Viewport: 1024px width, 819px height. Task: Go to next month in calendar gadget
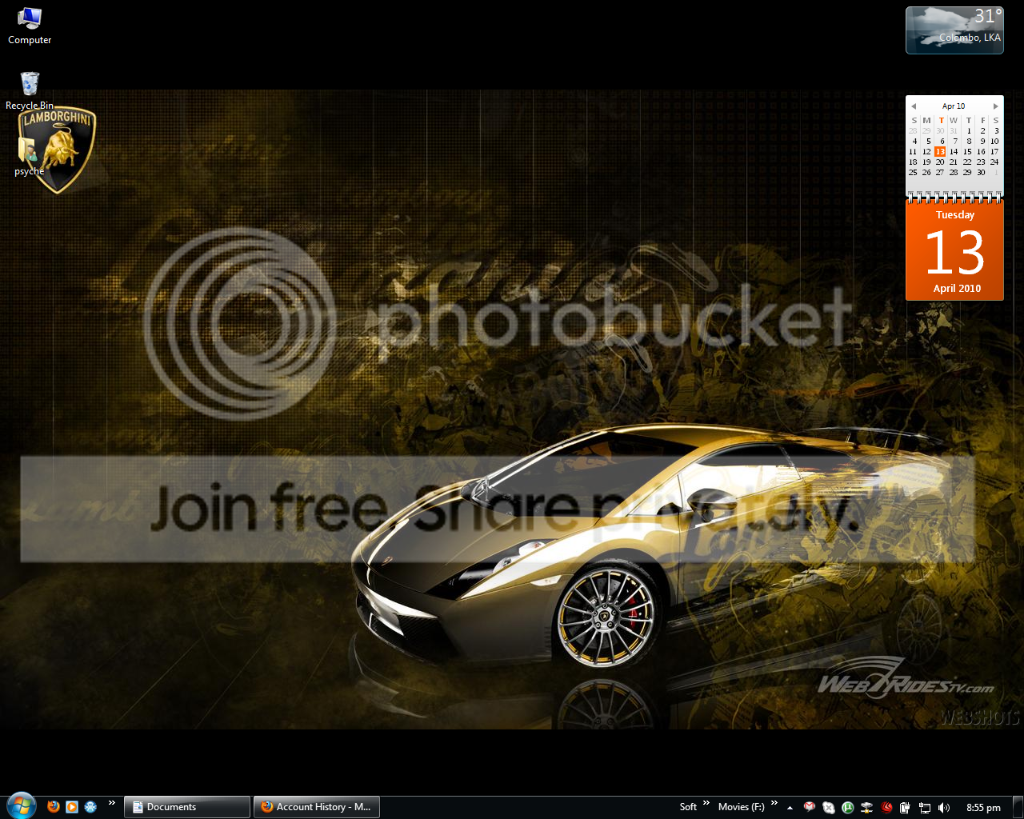pyautogui.click(x=995, y=106)
